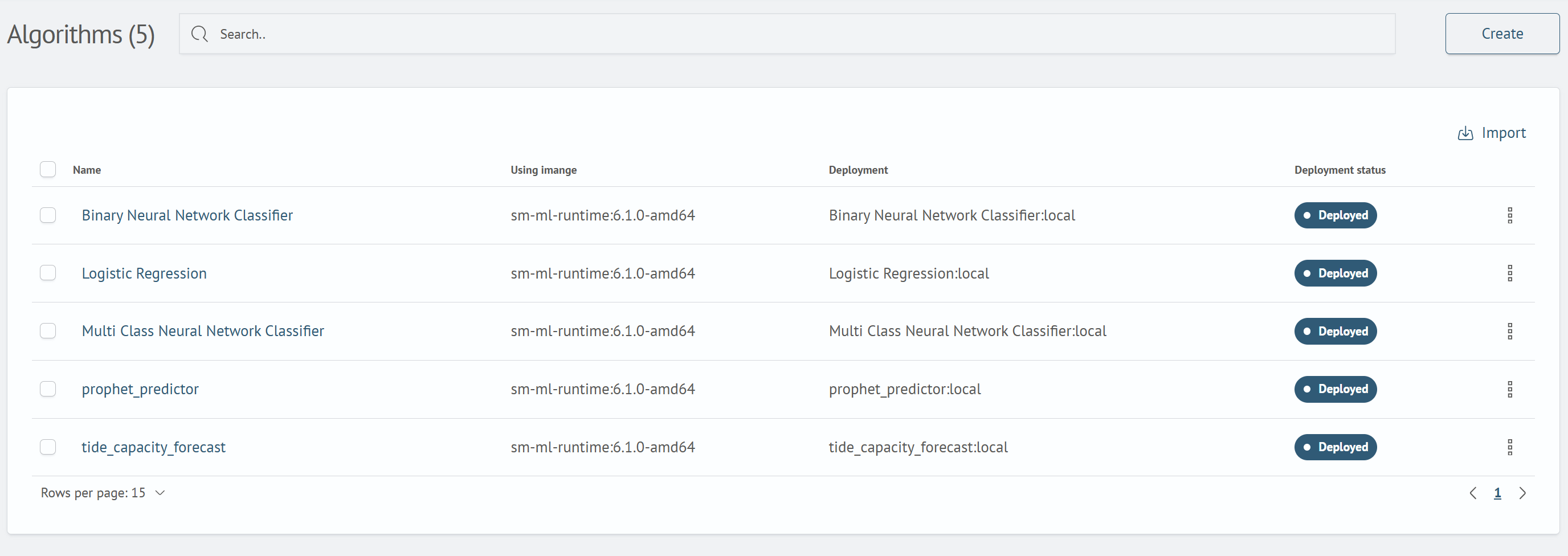Select the prophet_predictor checkbox
1568x556 pixels.
pyautogui.click(x=48, y=389)
